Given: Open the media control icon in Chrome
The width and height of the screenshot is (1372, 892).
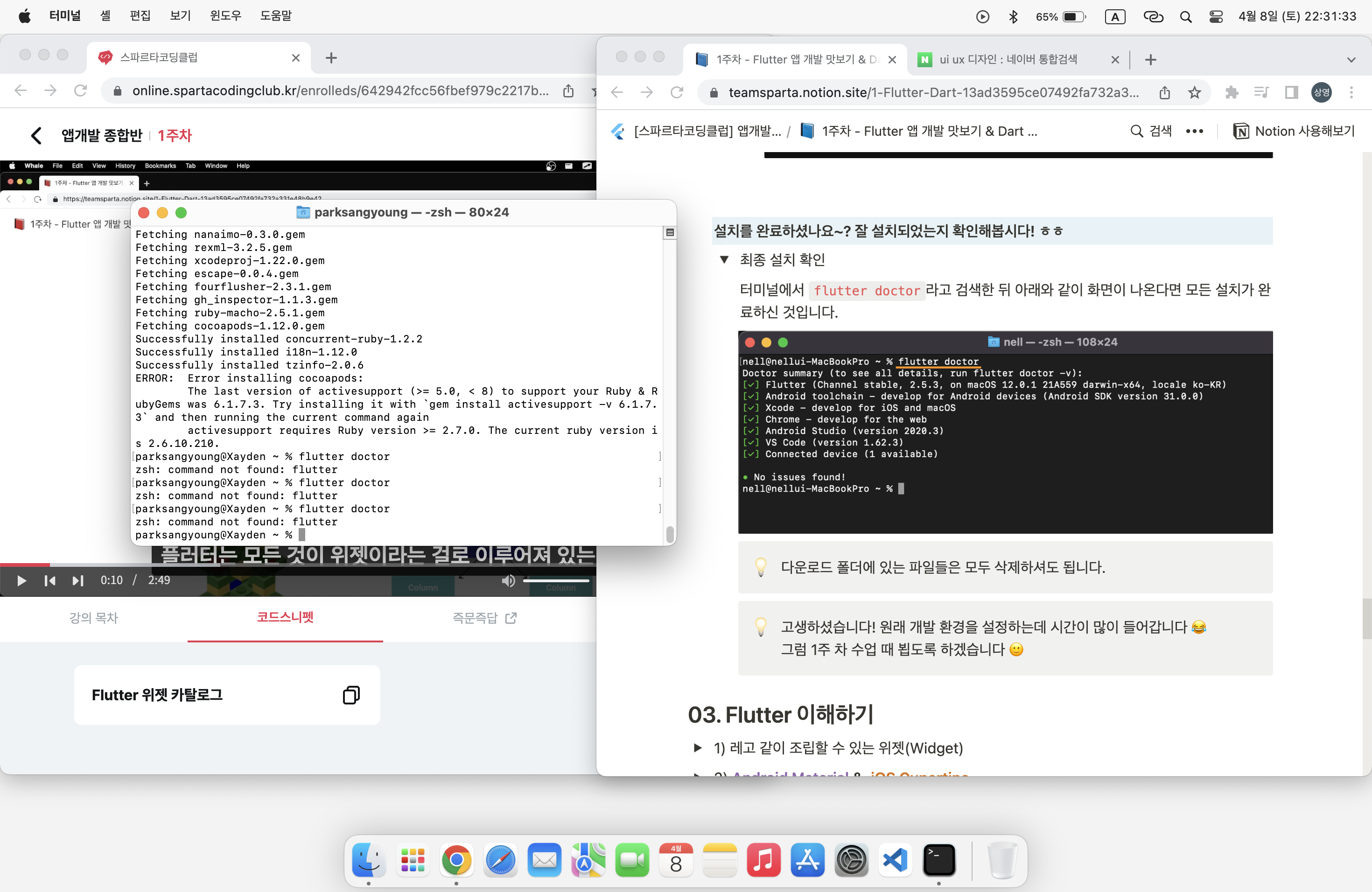Looking at the screenshot, I should [x=1261, y=93].
